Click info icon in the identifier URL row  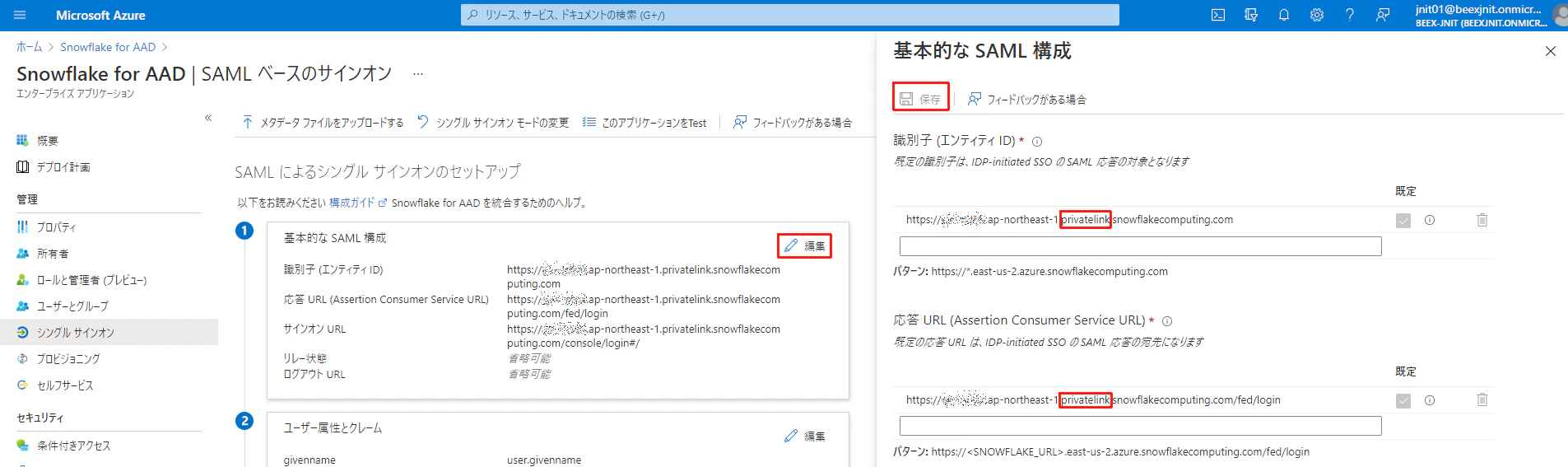(1430, 220)
